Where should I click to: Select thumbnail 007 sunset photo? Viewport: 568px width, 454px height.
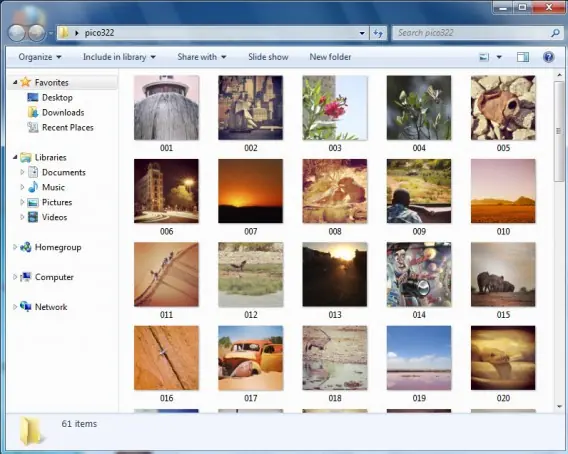coord(250,191)
